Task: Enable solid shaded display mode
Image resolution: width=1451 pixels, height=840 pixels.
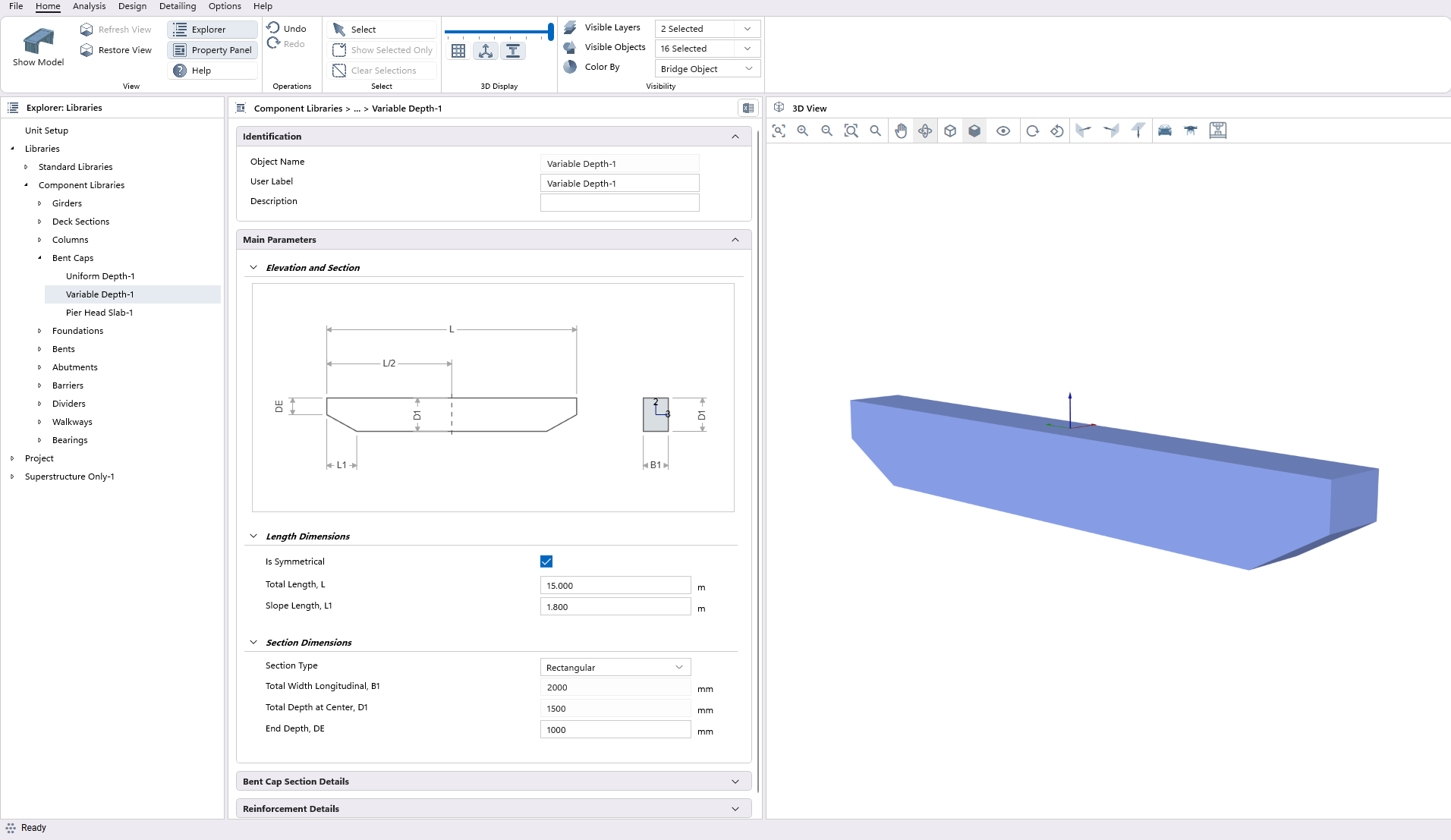Action: click(x=974, y=131)
